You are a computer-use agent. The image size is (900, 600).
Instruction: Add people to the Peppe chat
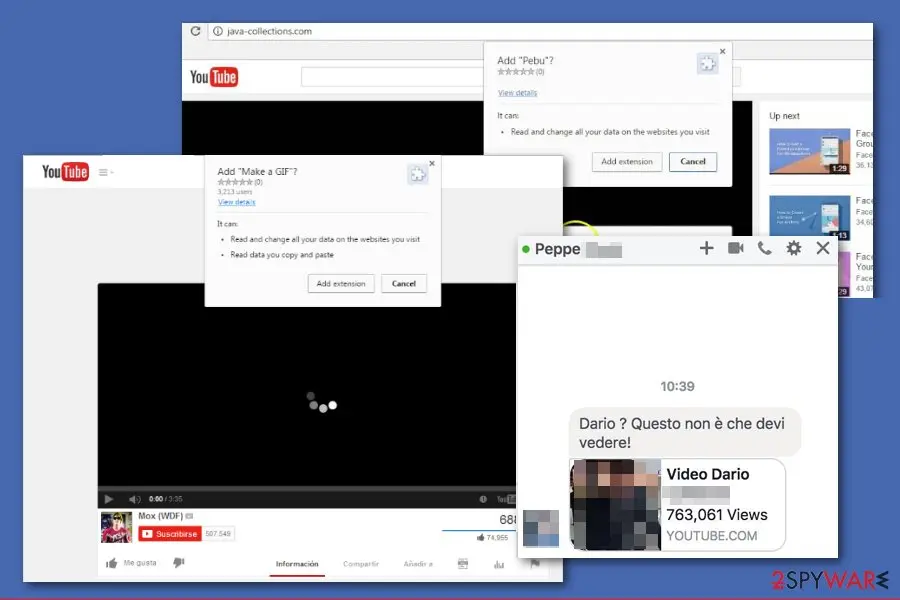707,248
